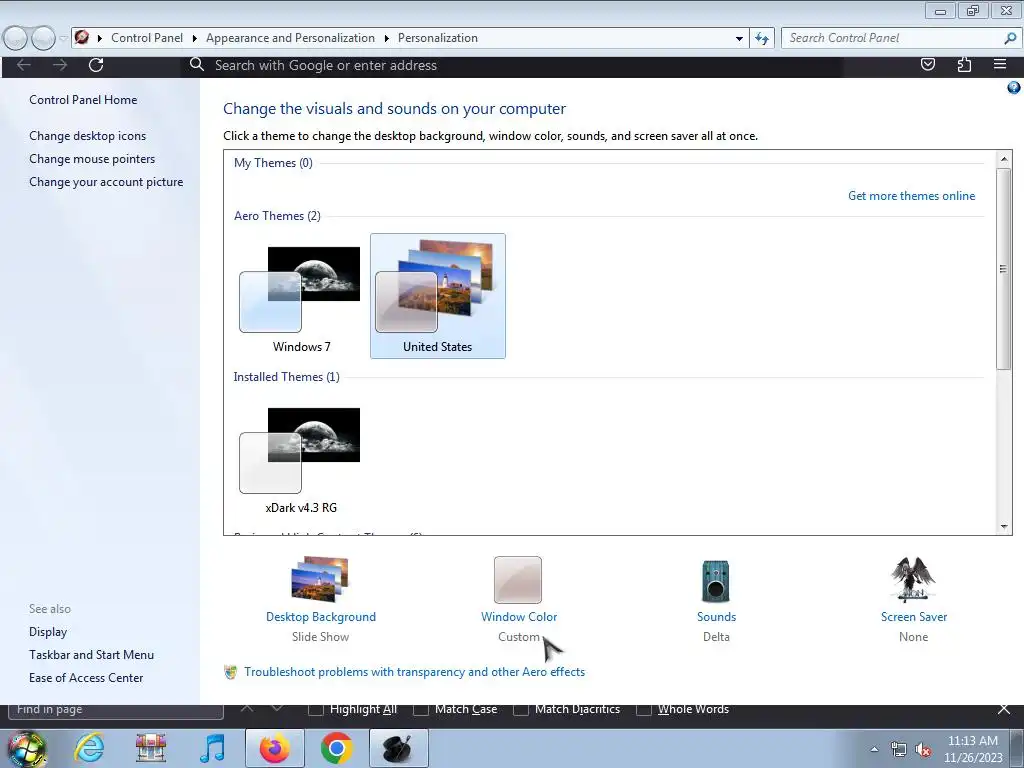Open the browser extensions icon
The image size is (1024, 768).
point(964,64)
